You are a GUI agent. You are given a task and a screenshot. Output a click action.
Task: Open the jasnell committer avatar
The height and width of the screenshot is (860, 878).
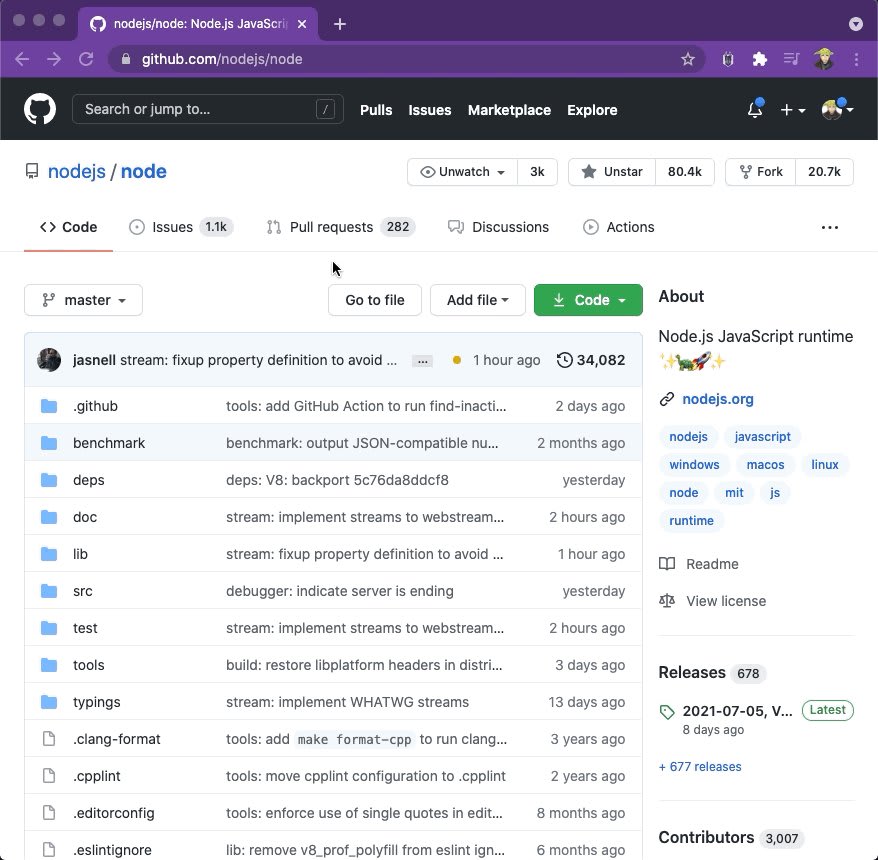(49, 360)
